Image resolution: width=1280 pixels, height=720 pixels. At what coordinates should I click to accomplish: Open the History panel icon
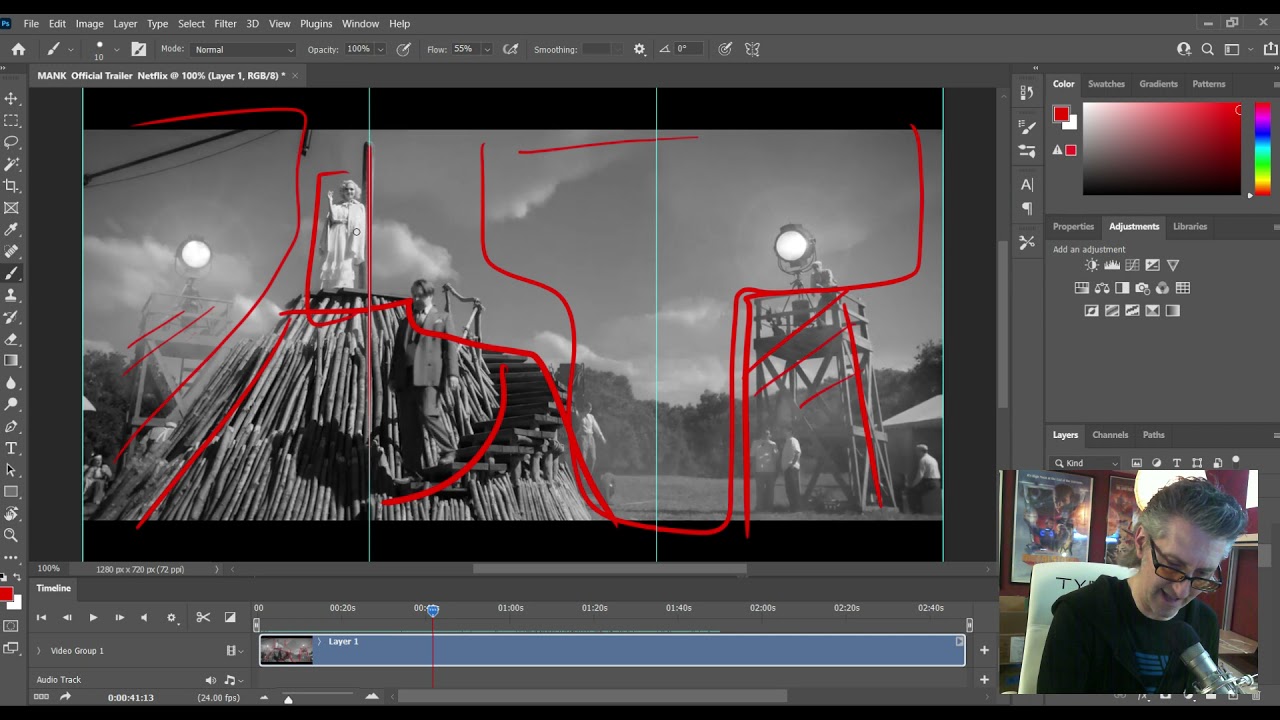tap(1027, 93)
